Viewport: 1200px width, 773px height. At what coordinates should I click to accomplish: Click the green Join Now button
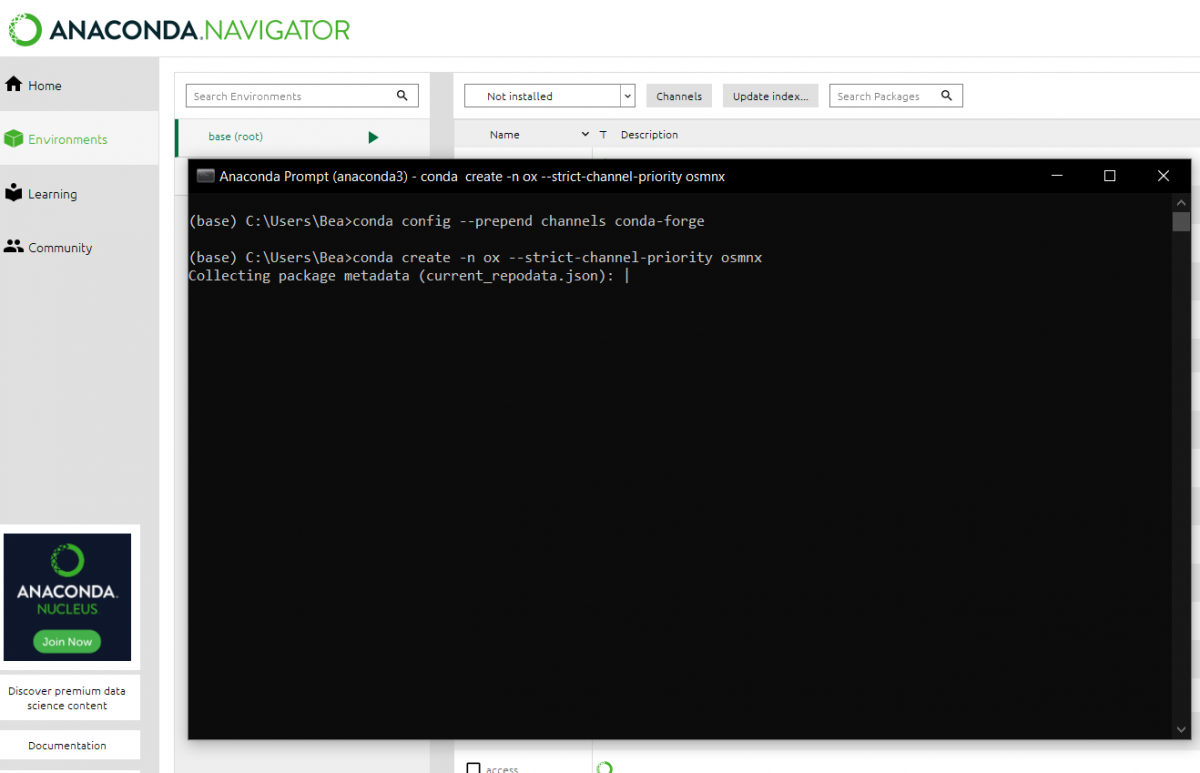[67, 642]
